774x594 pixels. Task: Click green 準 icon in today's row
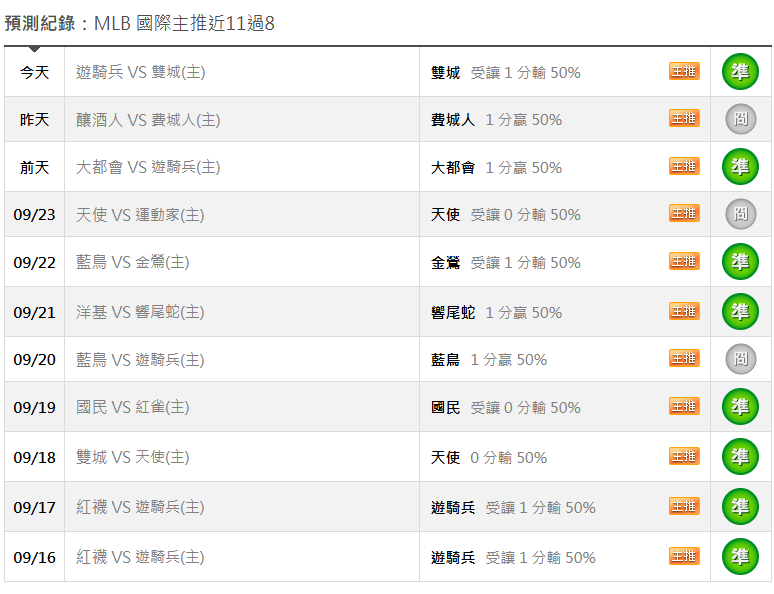tap(740, 72)
